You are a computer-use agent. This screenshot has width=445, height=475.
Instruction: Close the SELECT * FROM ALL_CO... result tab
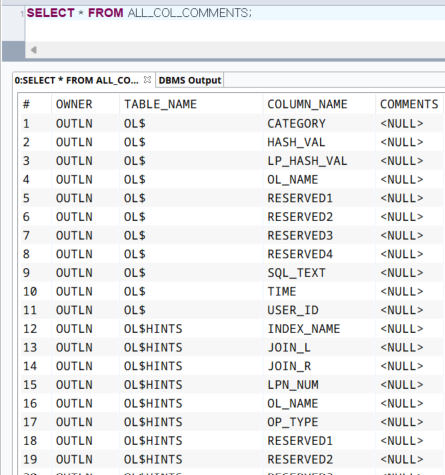point(147,80)
